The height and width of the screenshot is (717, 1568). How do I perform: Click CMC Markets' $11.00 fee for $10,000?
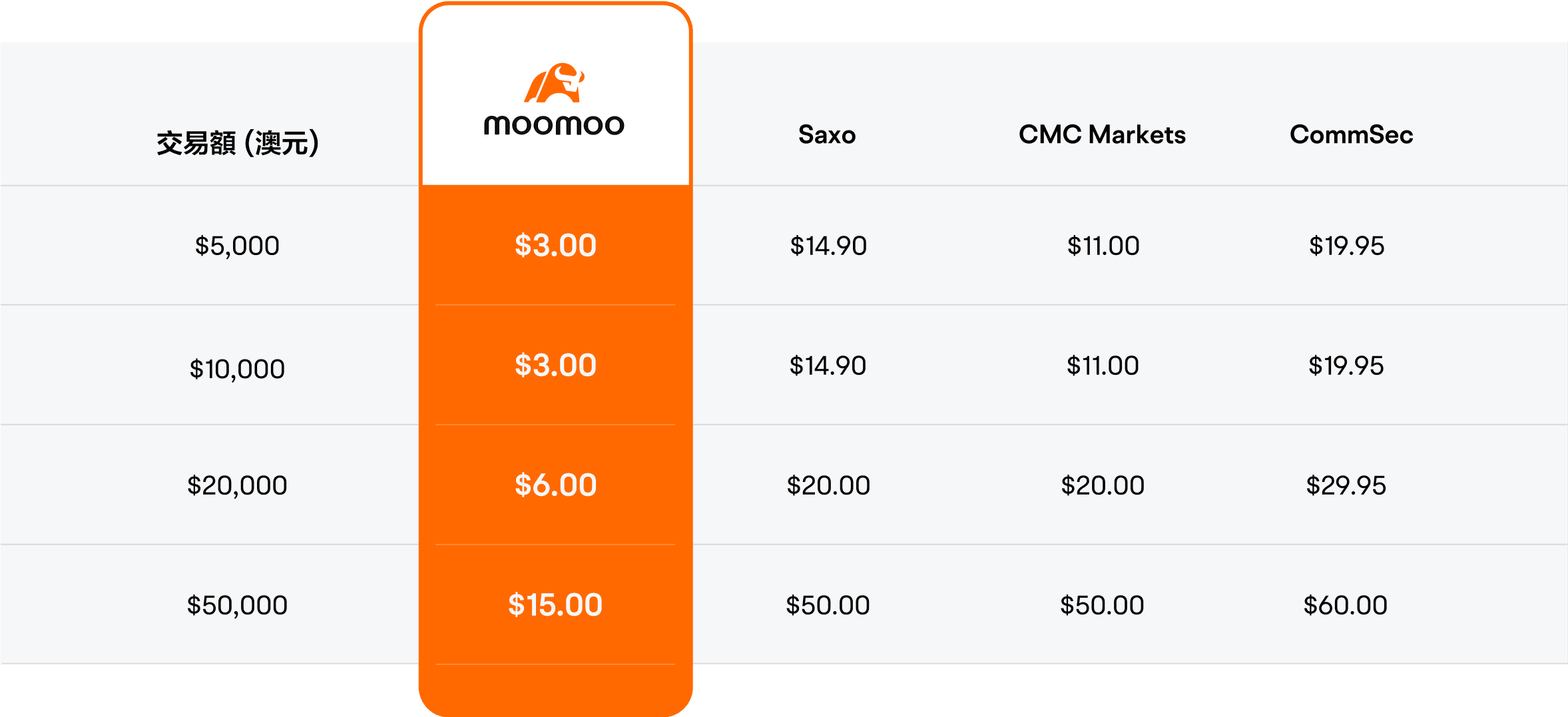pyautogui.click(x=1103, y=365)
